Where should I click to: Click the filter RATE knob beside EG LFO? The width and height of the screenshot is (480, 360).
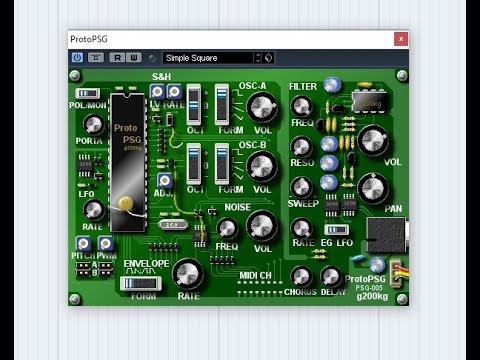[301, 228]
